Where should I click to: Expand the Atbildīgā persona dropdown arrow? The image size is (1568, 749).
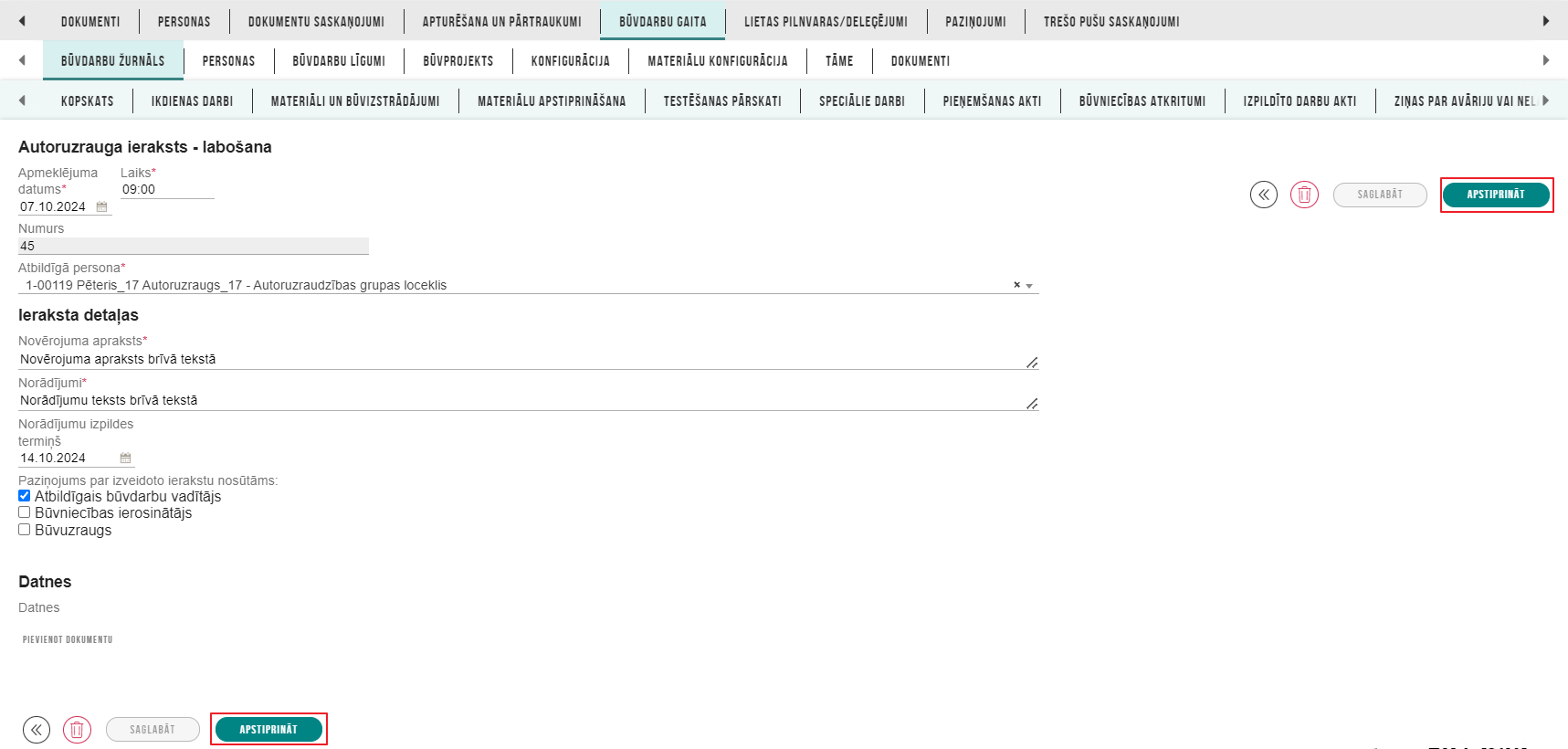click(1029, 286)
